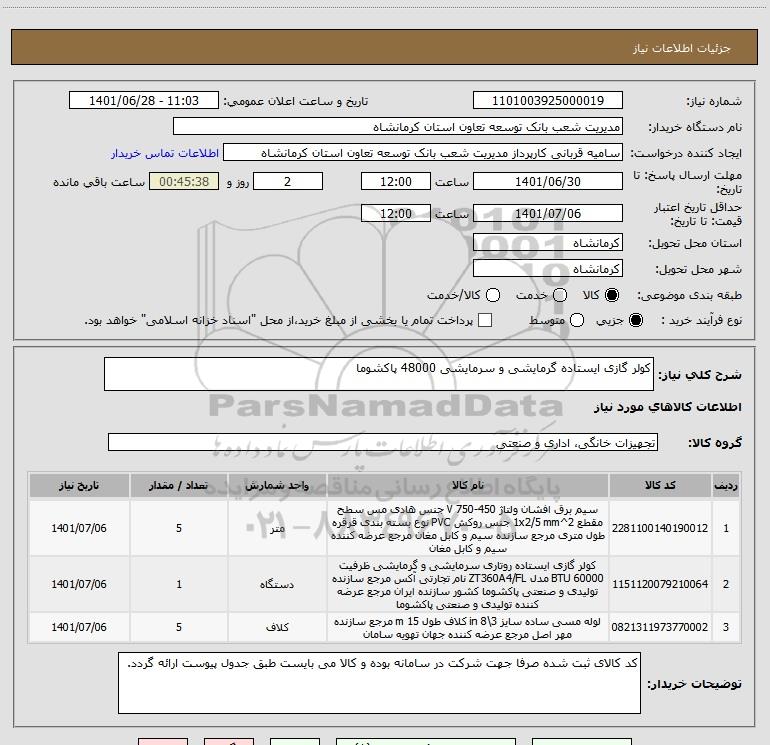The image size is (770, 745).
Task: Click the buyer notes text area
Action: (x=379, y=683)
